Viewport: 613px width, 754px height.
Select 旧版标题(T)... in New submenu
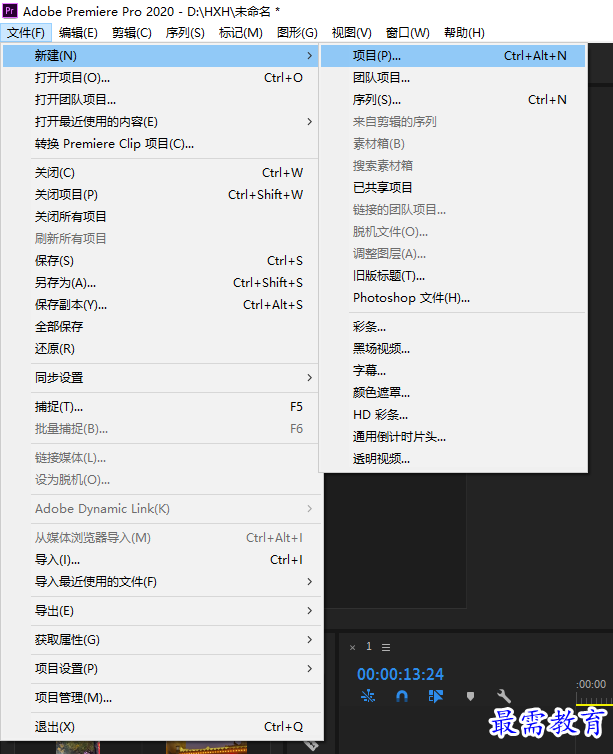pos(453,276)
